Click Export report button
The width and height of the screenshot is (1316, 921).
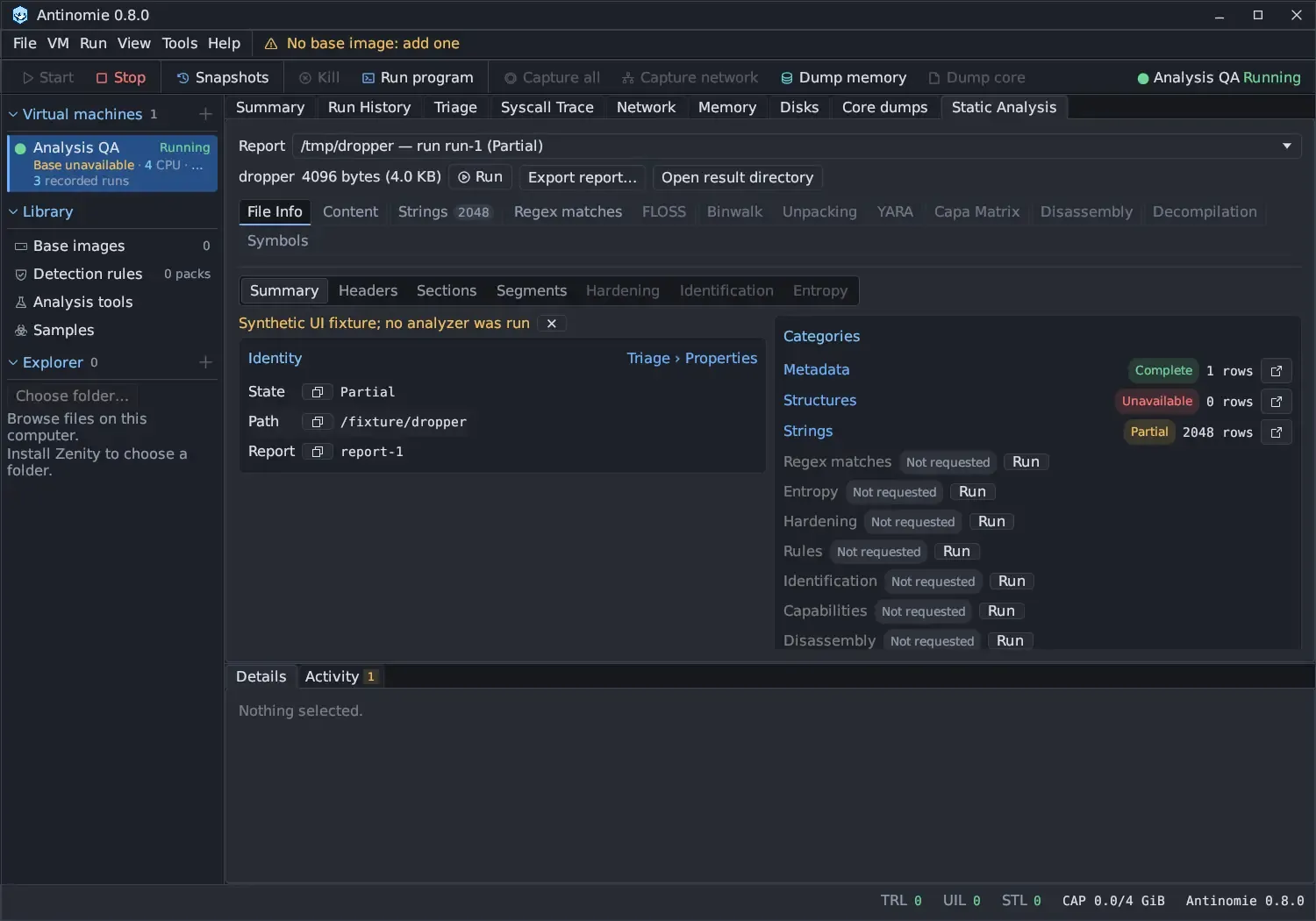point(583,177)
